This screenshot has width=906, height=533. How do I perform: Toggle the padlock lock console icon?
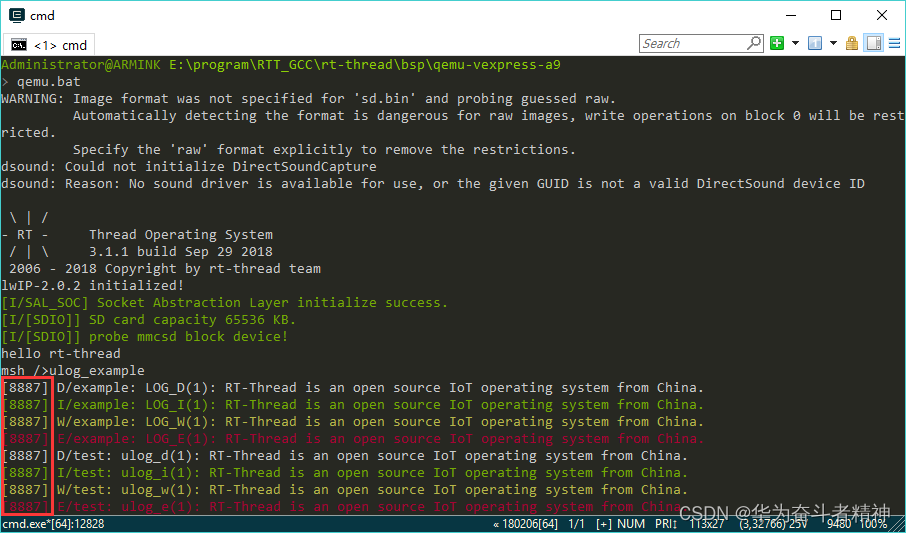(852, 43)
